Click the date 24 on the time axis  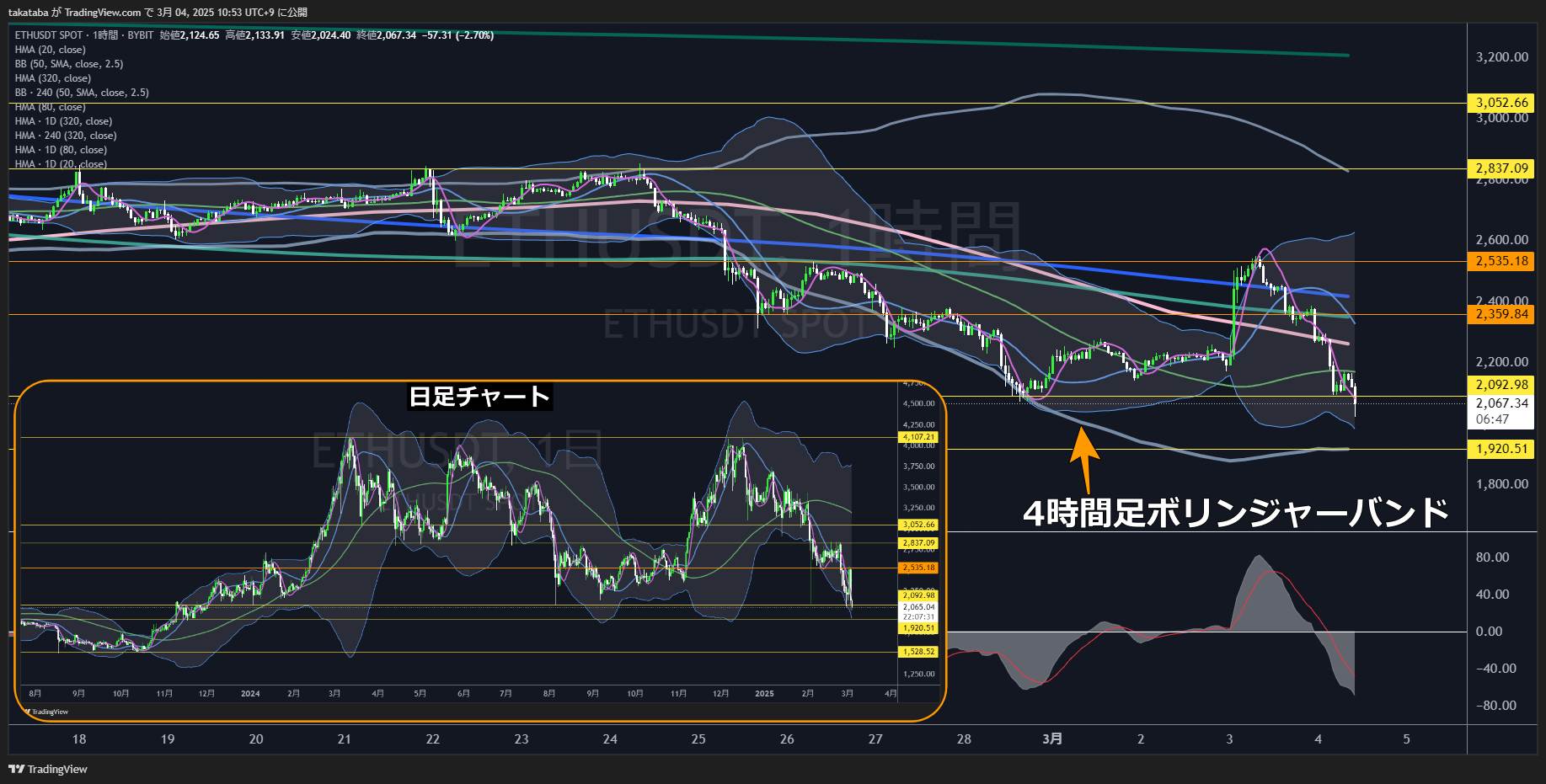(x=610, y=739)
